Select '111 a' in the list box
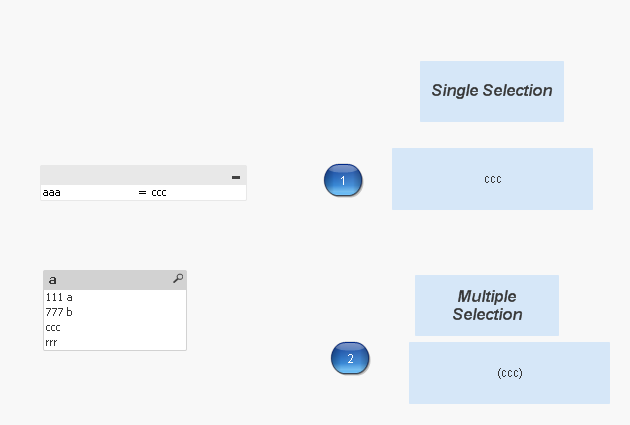630x425 pixels. pyautogui.click(x=59, y=297)
